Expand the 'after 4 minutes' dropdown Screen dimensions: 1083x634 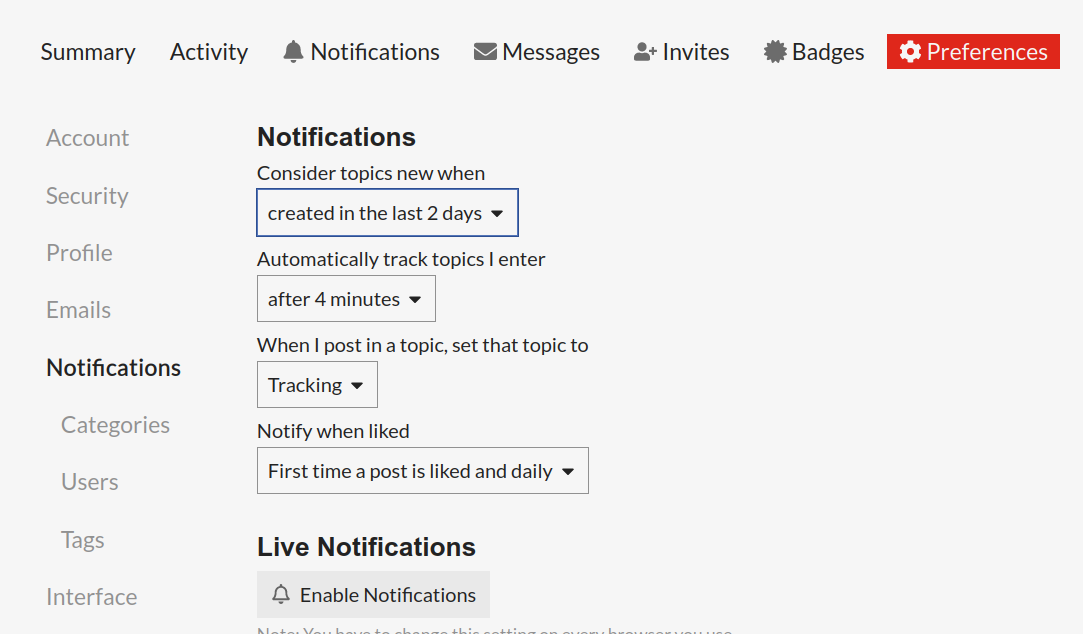tap(346, 298)
